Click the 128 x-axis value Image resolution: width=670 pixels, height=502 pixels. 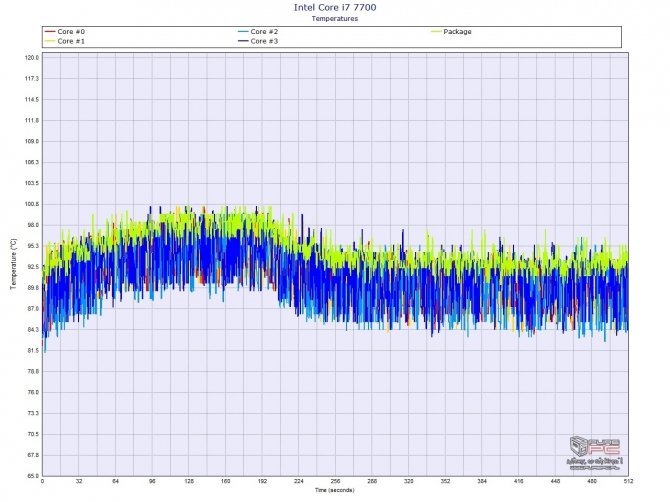click(189, 481)
